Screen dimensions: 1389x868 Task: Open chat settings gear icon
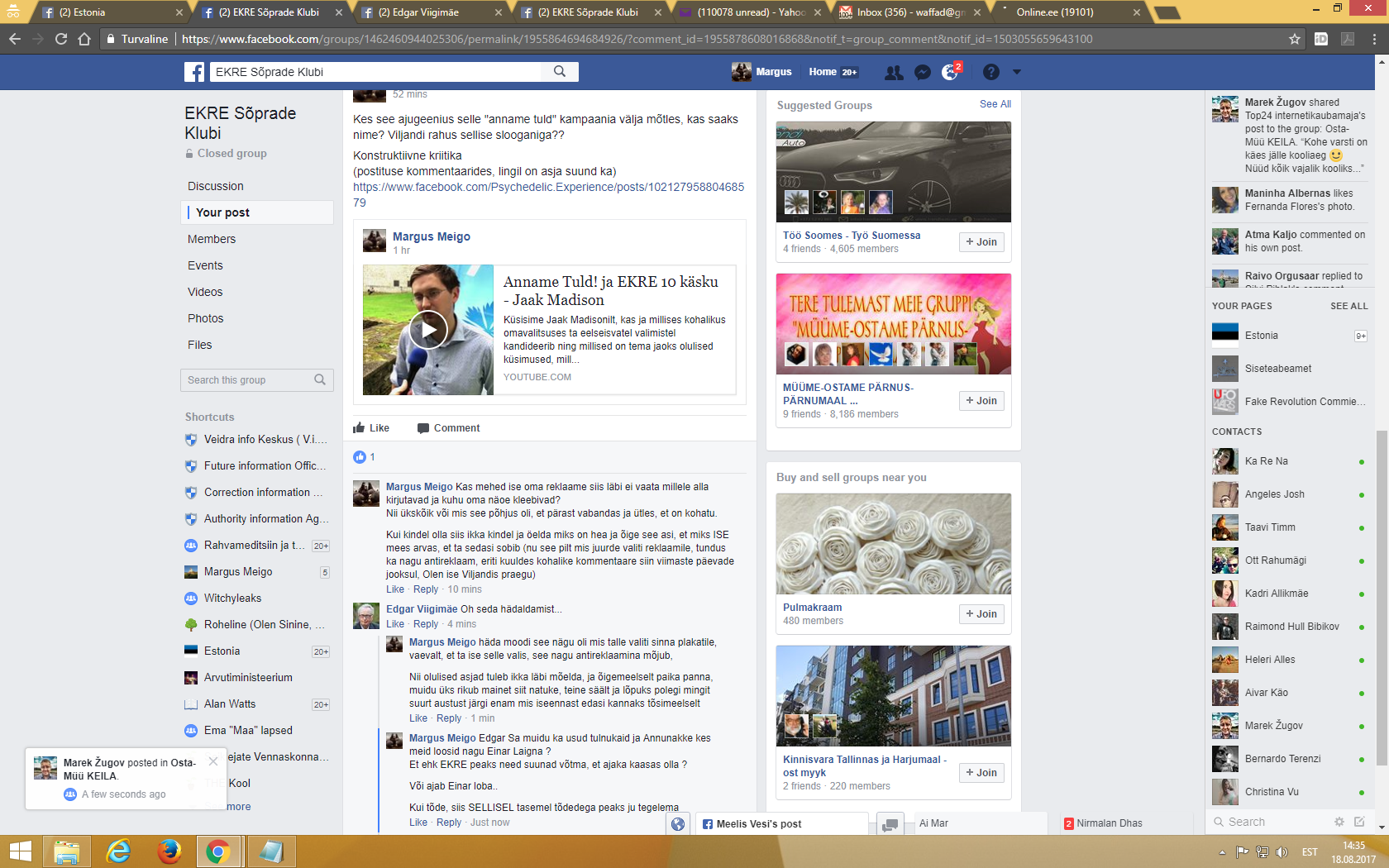1339,822
